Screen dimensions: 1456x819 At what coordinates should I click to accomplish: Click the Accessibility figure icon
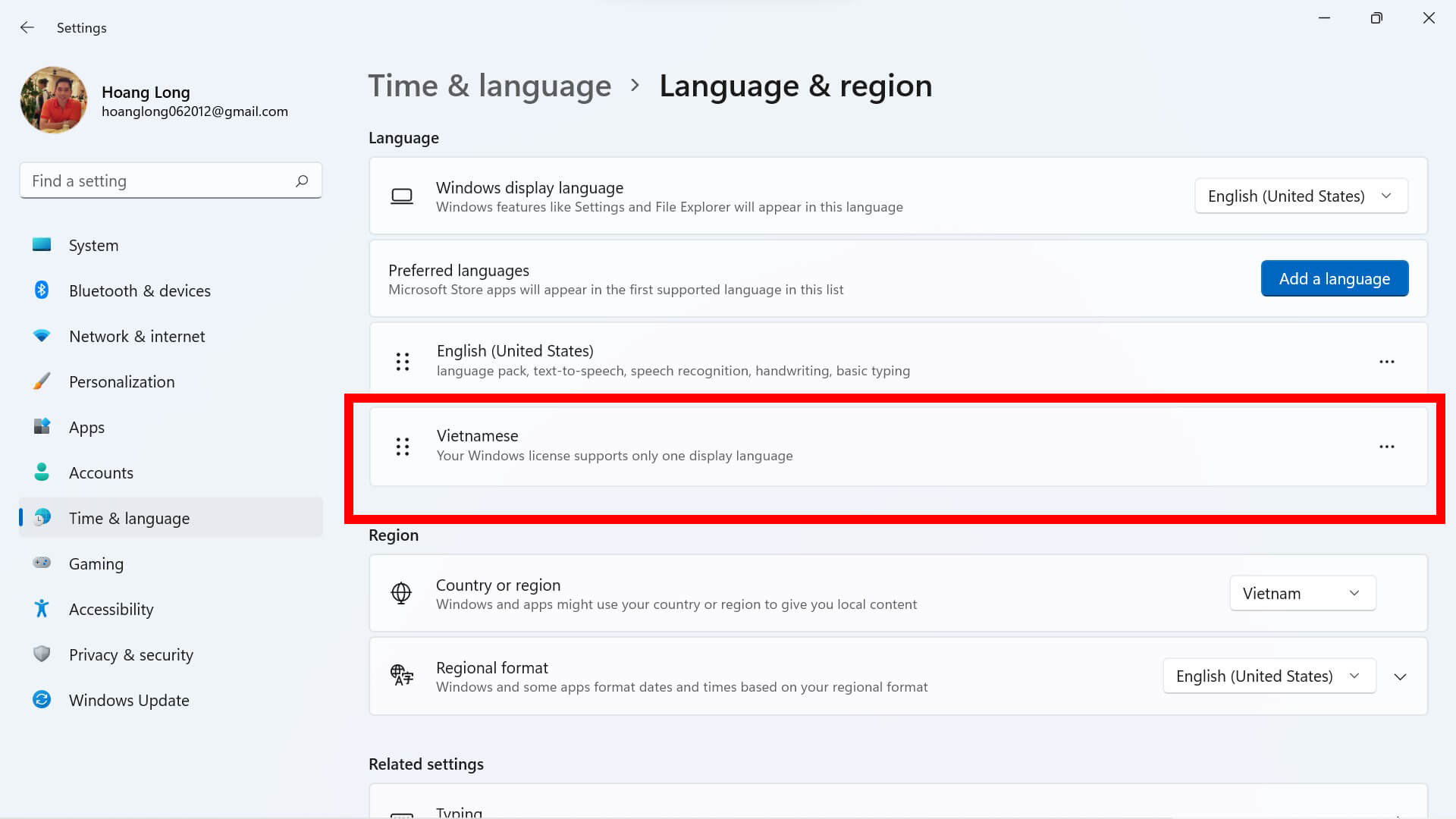(x=42, y=608)
